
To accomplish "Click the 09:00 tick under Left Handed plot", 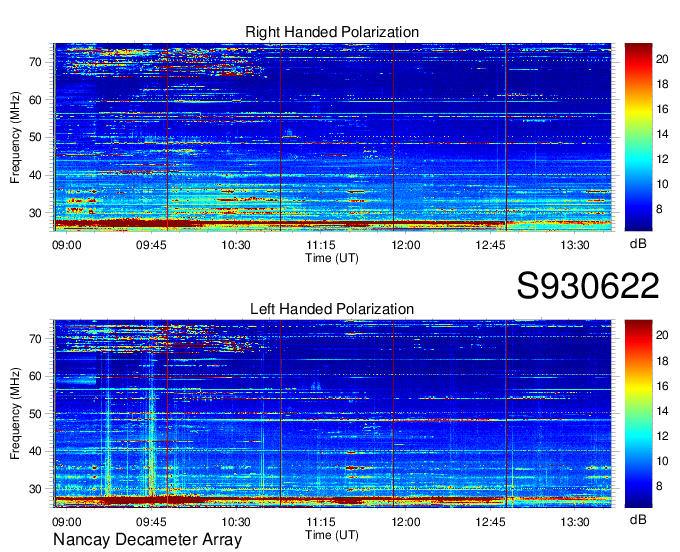I will tap(67, 522).
